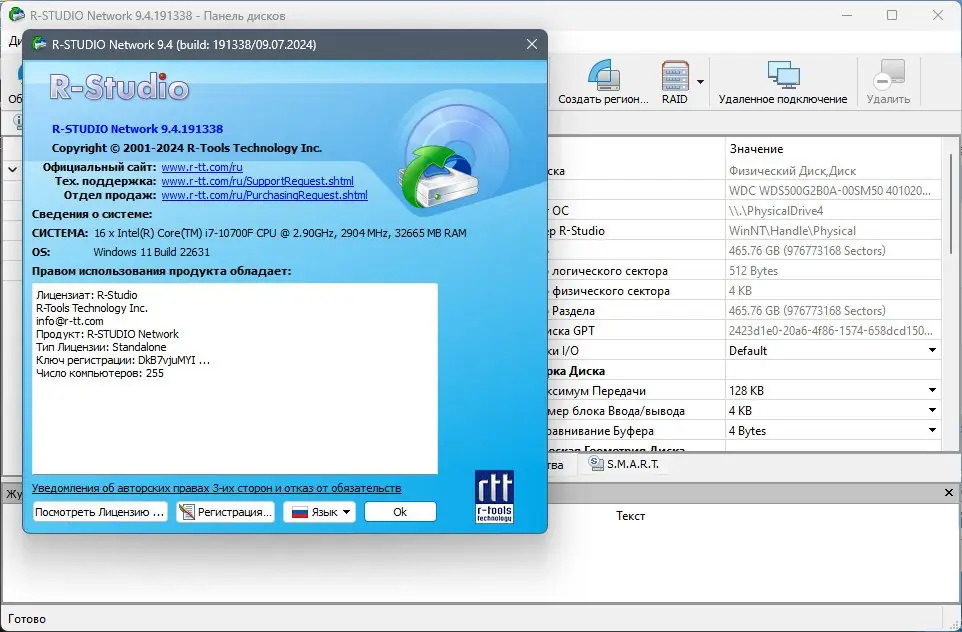Select the WDC WDS500G2B0A value cell
The width and height of the screenshot is (962, 632).
pyautogui.click(x=833, y=191)
